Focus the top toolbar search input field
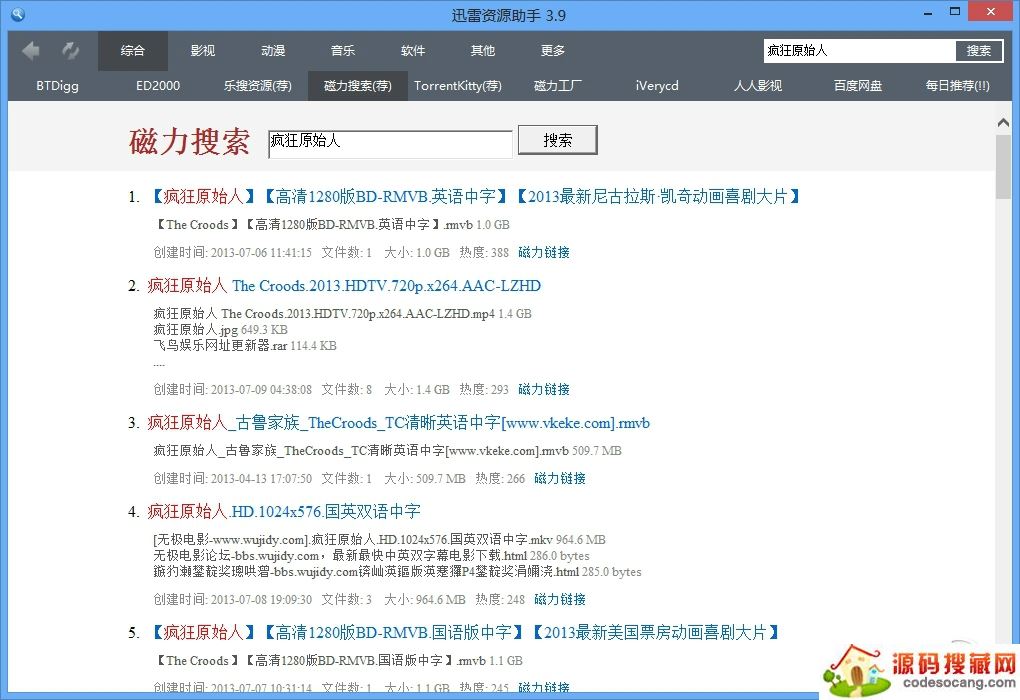The width and height of the screenshot is (1020, 700). pyautogui.click(x=858, y=51)
